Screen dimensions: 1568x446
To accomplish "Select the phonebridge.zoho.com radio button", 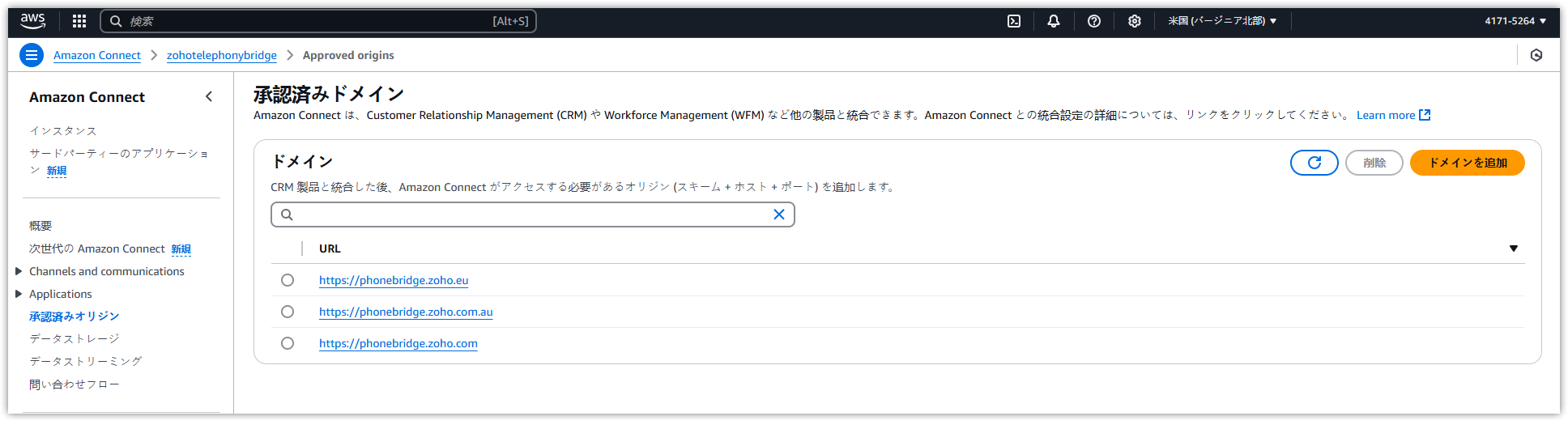I will click(x=288, y=343).
